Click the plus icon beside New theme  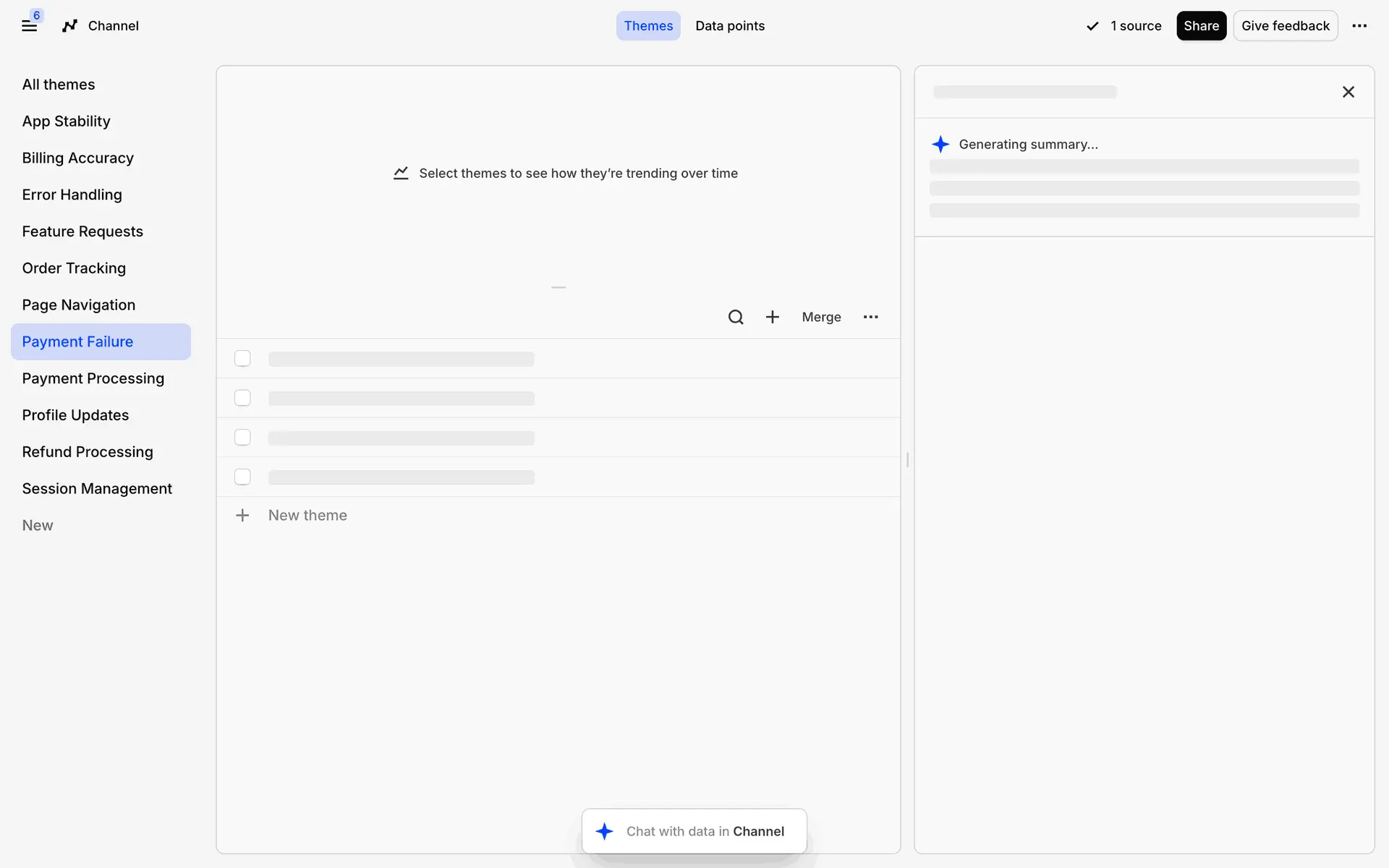point(242,515)
